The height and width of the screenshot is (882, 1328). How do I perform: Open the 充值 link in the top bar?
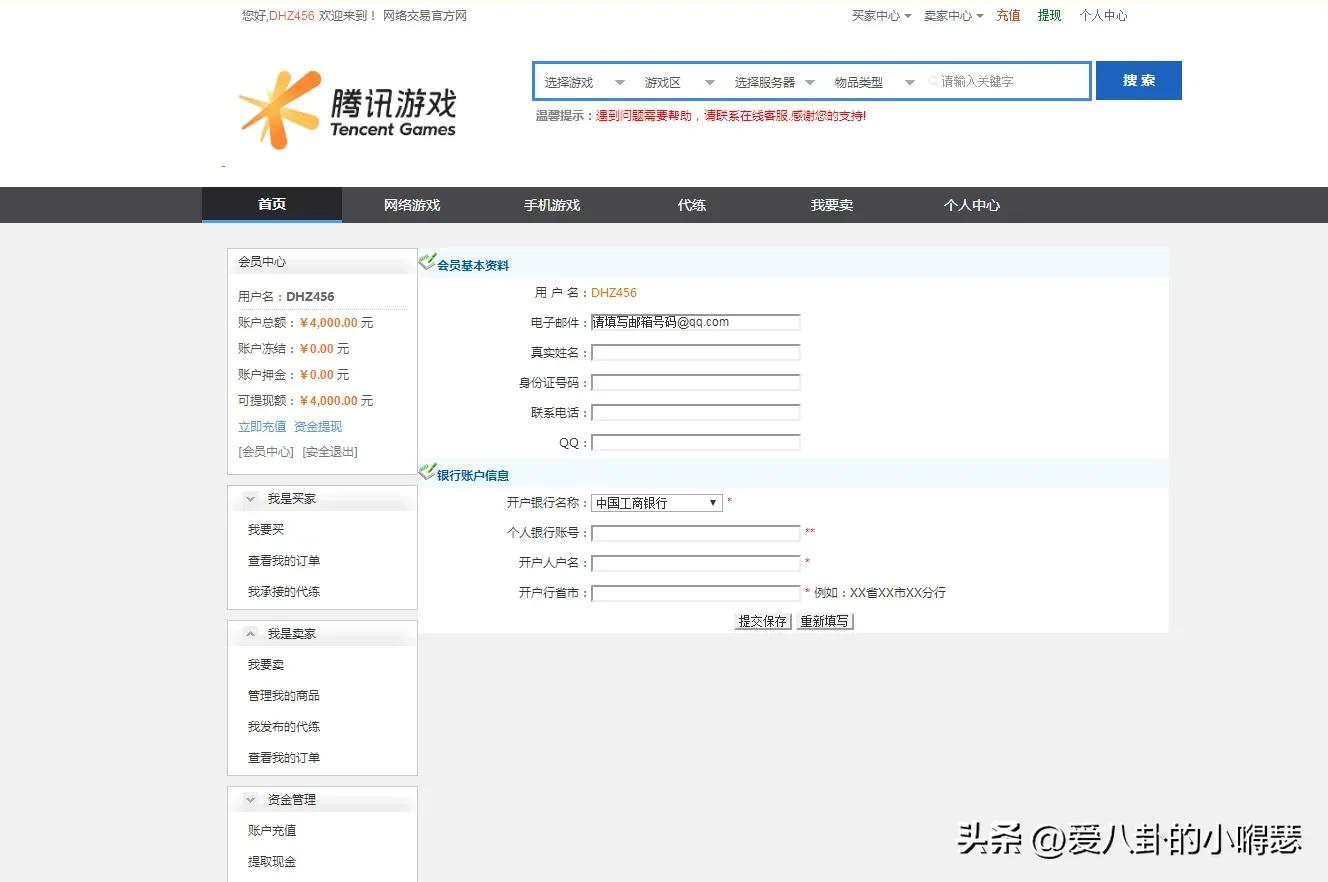[x=1008, y=15]
